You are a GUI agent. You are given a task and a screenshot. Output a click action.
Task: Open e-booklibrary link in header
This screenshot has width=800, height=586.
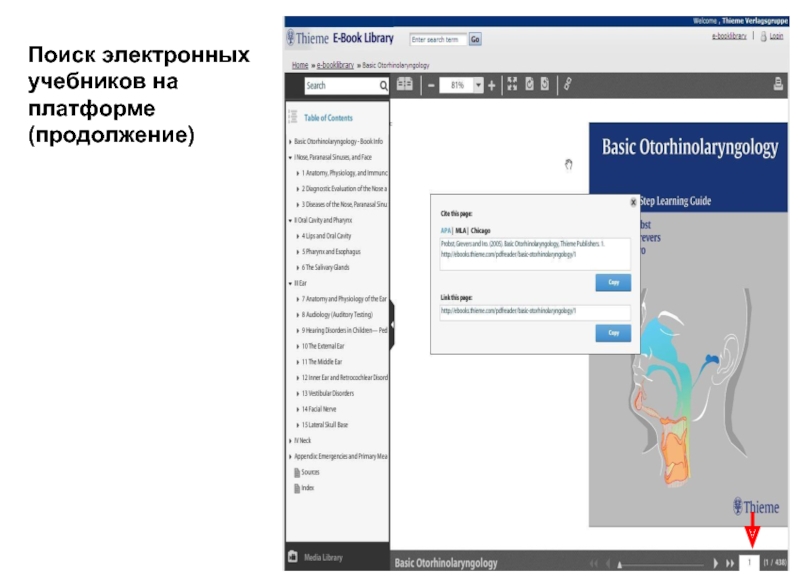(729, 36)
